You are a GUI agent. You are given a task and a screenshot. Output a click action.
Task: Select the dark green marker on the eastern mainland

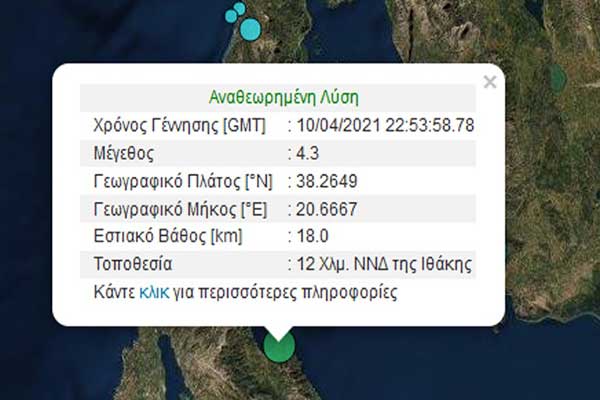(557, 77)
